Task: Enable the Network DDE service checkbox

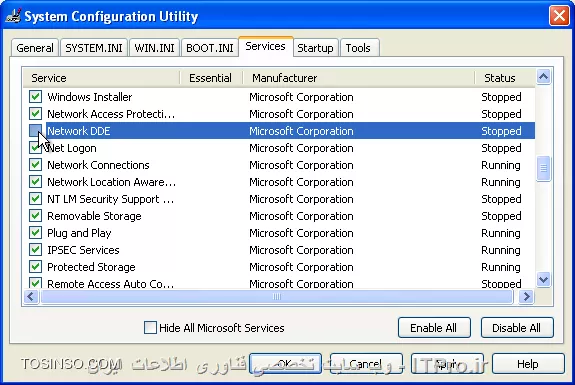Action: coord(36,131)
